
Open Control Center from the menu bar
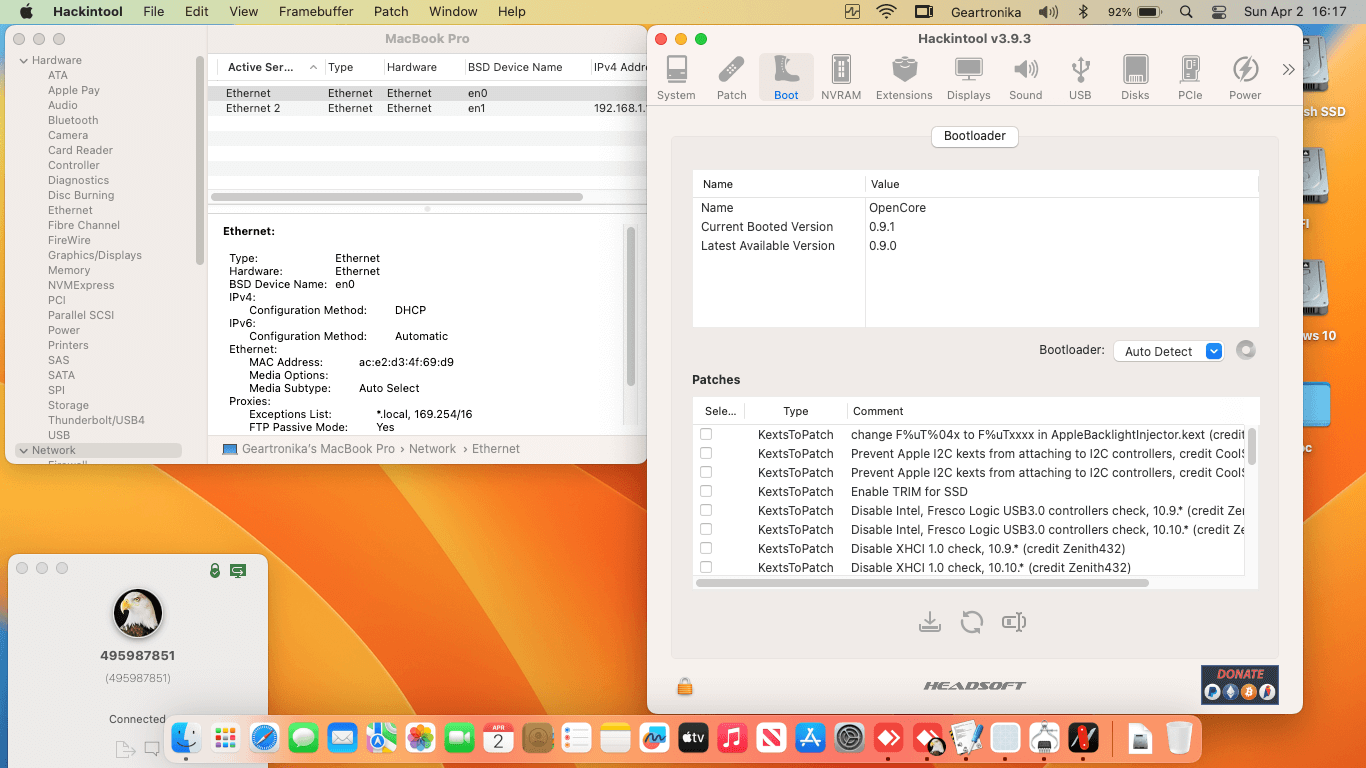[x=1218, y=12]
